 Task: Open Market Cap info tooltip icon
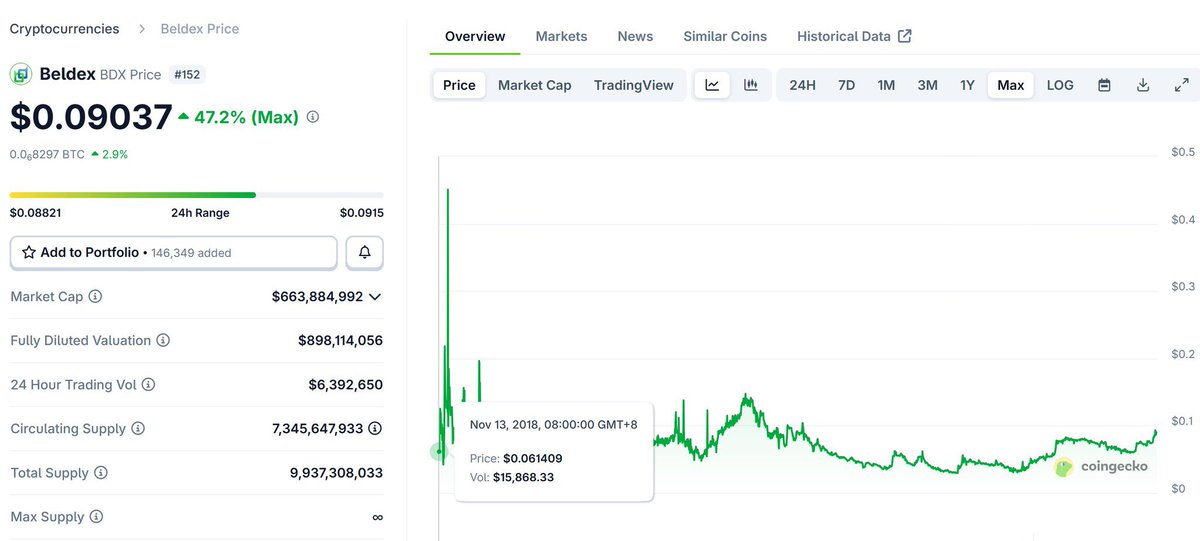coord(95,297)
